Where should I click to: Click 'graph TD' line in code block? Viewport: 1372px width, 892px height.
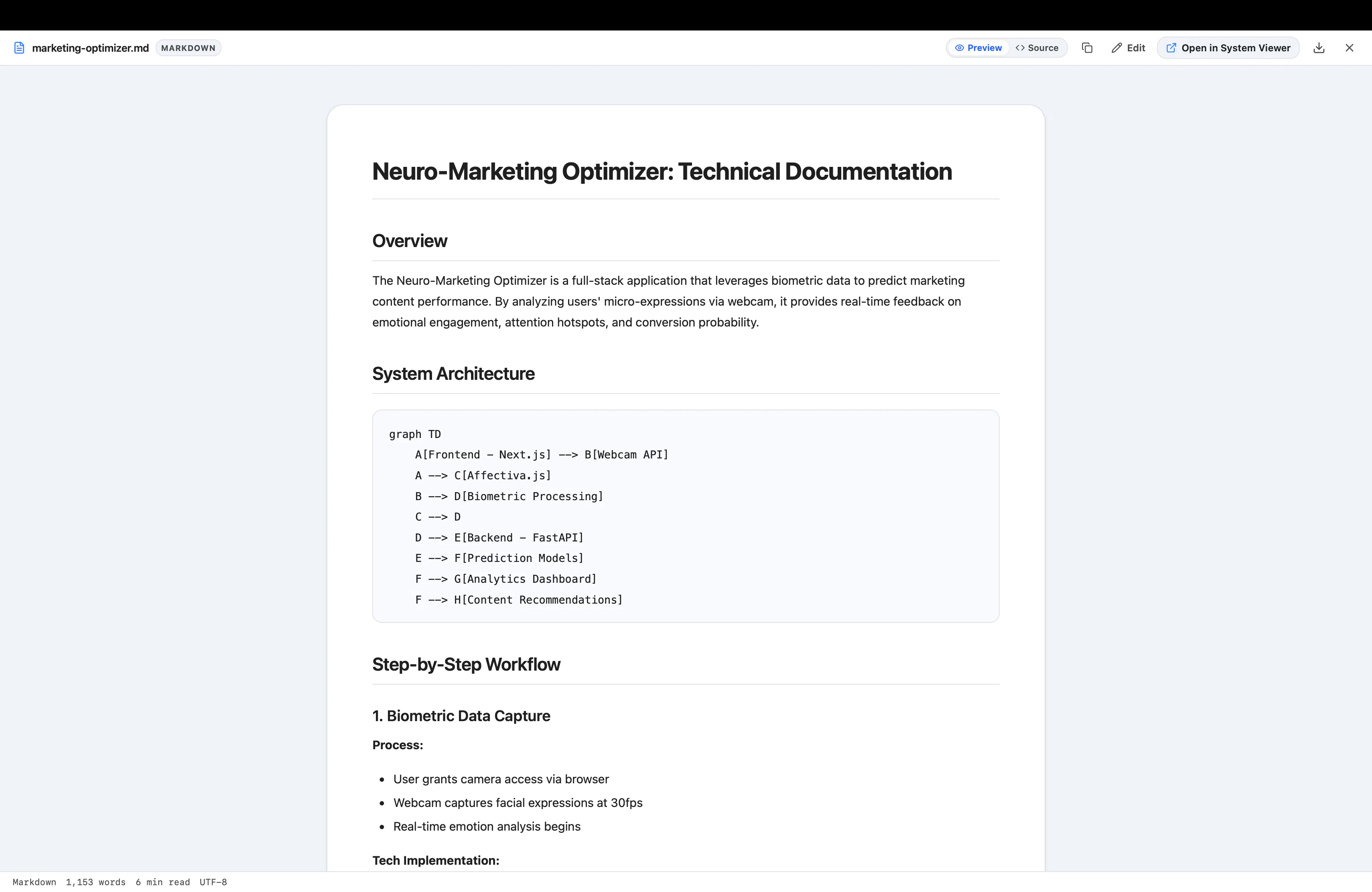415,434
